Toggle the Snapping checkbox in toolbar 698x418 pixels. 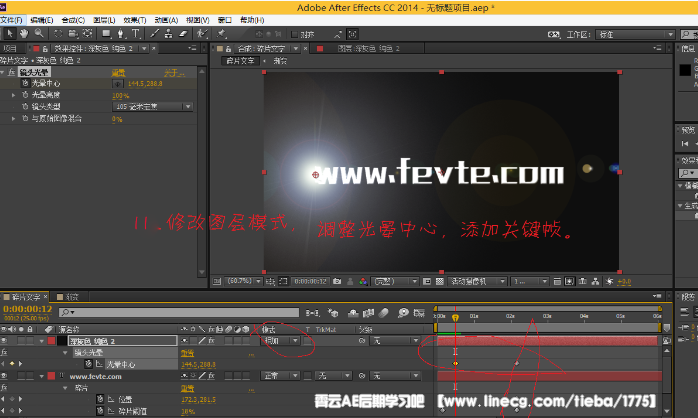coord(294,33)
